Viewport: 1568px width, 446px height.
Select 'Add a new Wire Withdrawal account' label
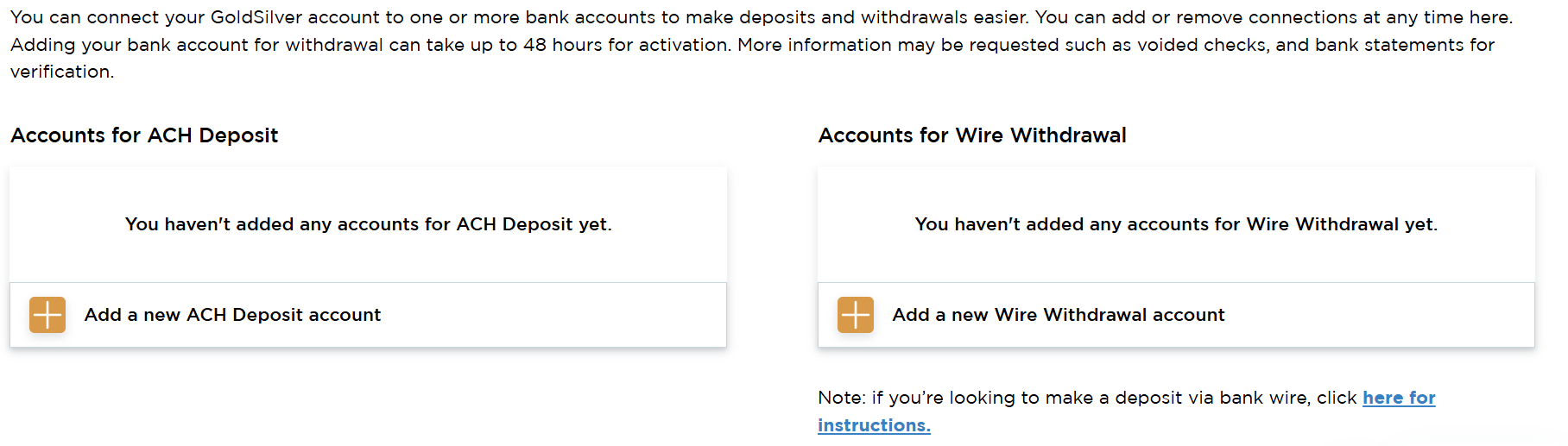pyautogui.click(x=1059, y=315)
